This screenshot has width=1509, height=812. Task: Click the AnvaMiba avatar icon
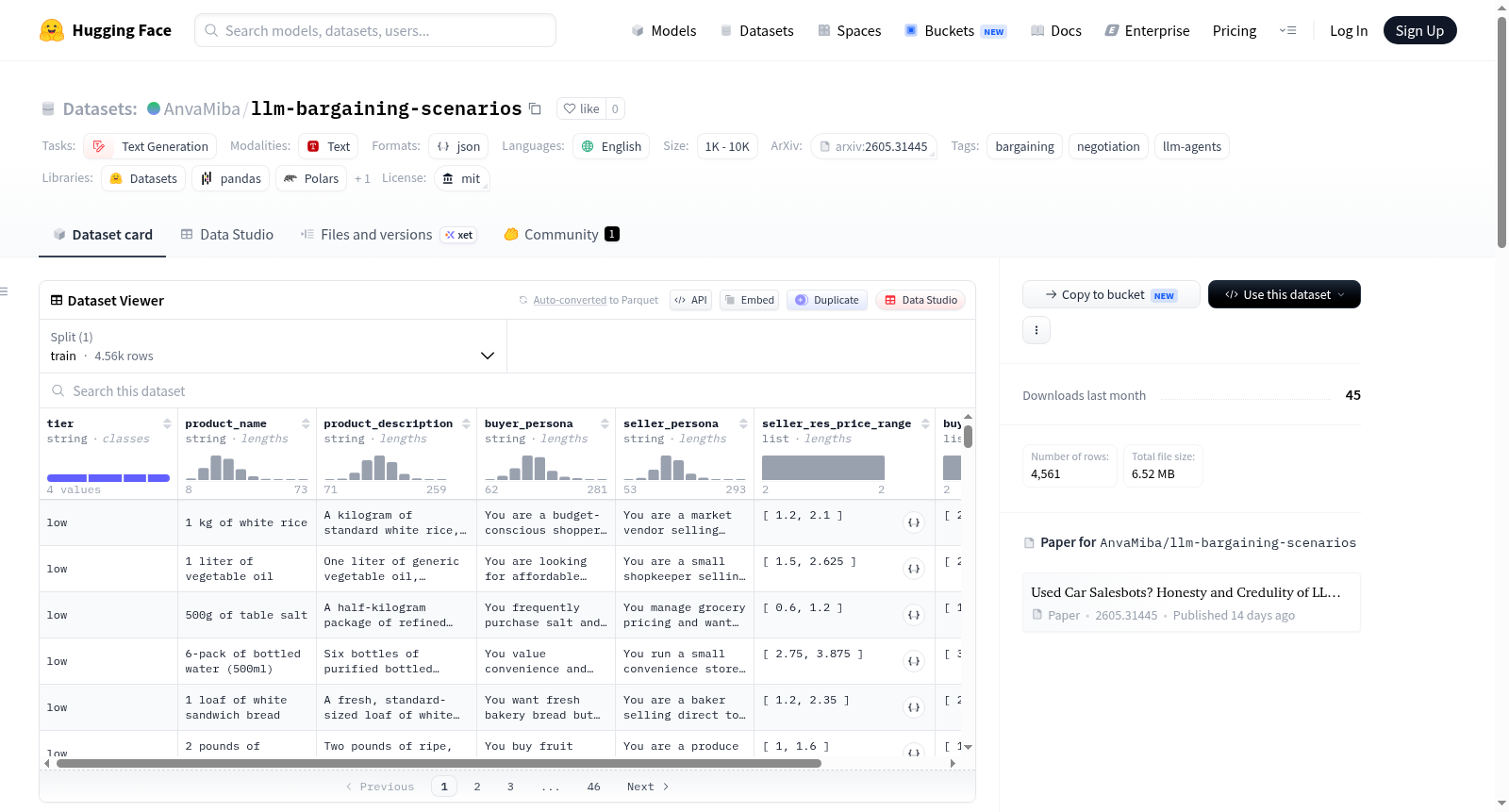pos(154,108)
